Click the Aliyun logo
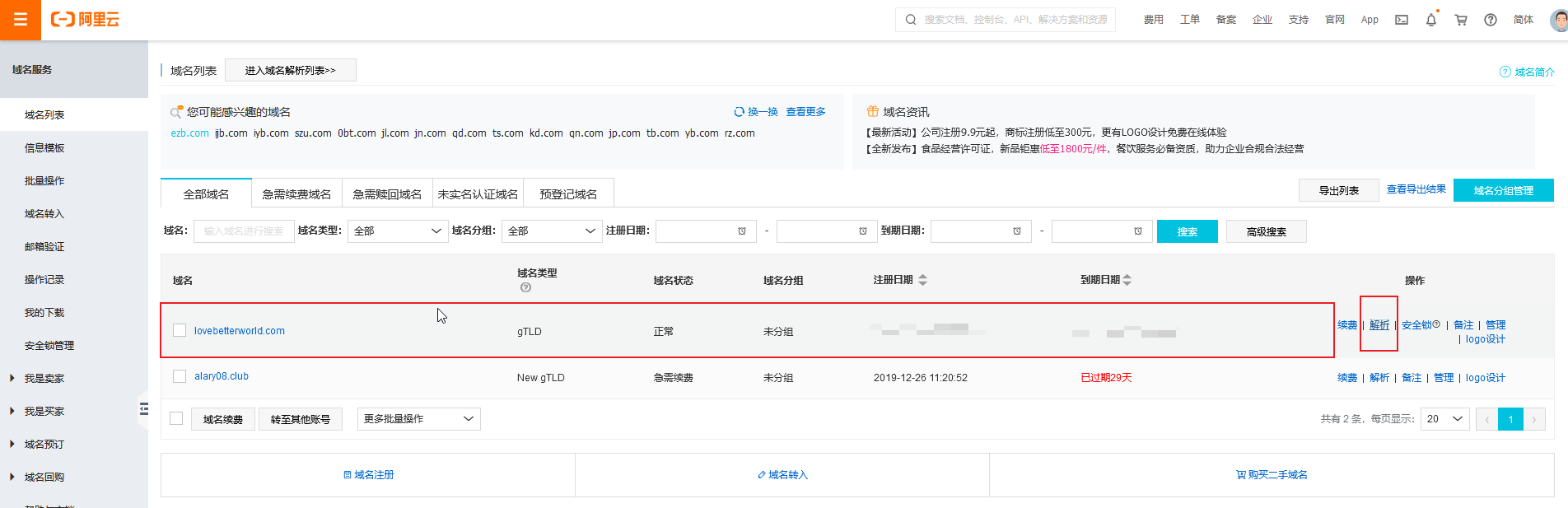Screen dimensions: 1568x508 click(x=85, y=20)
